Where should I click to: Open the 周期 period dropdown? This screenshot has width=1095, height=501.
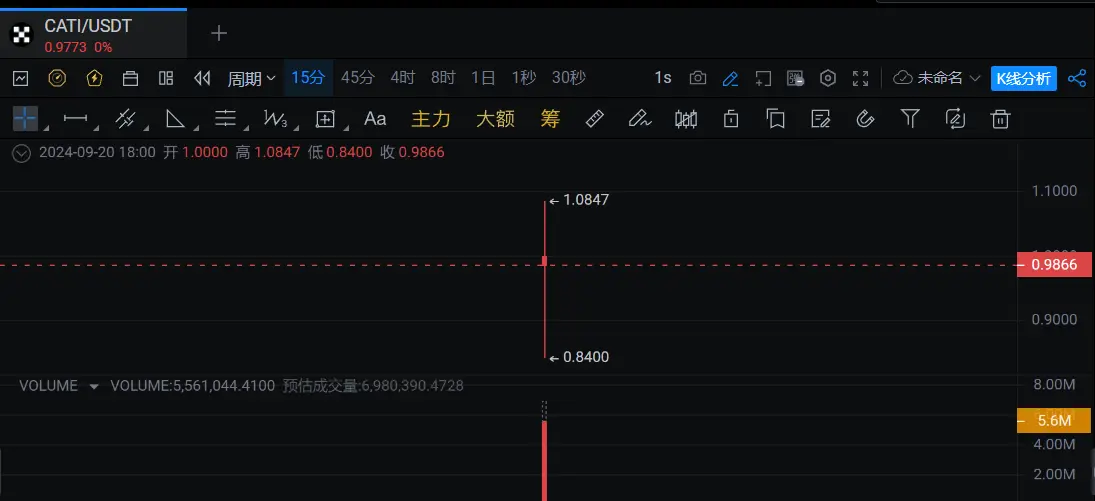pos(251,78)
